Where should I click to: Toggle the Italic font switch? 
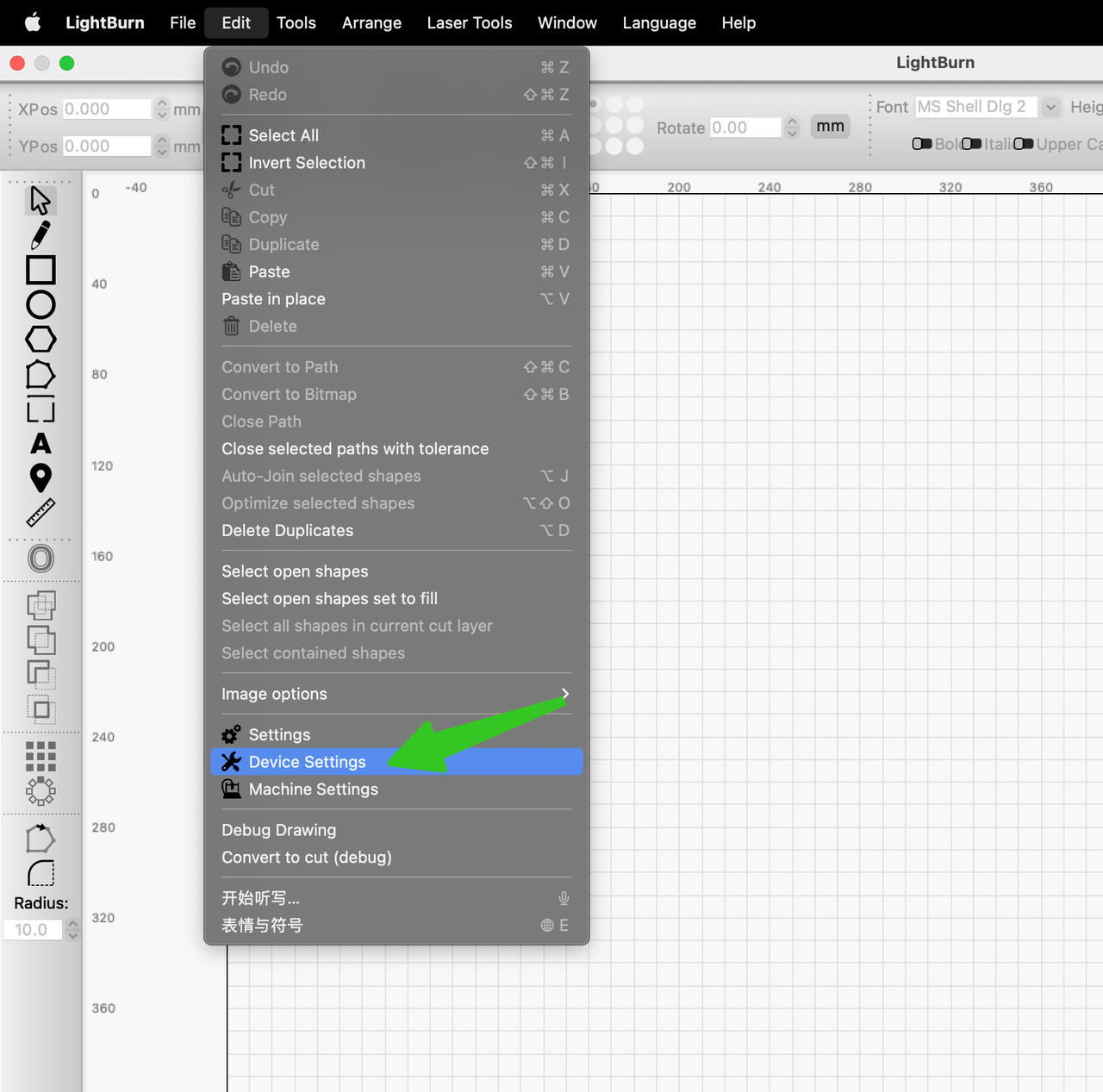point(971,144)
